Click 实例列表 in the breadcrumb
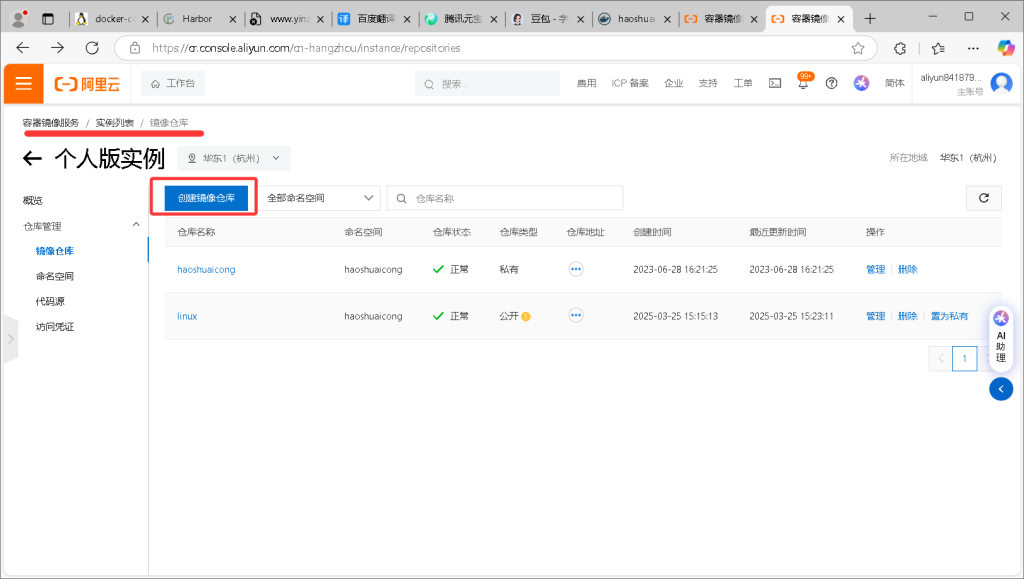 pos(115,123)
